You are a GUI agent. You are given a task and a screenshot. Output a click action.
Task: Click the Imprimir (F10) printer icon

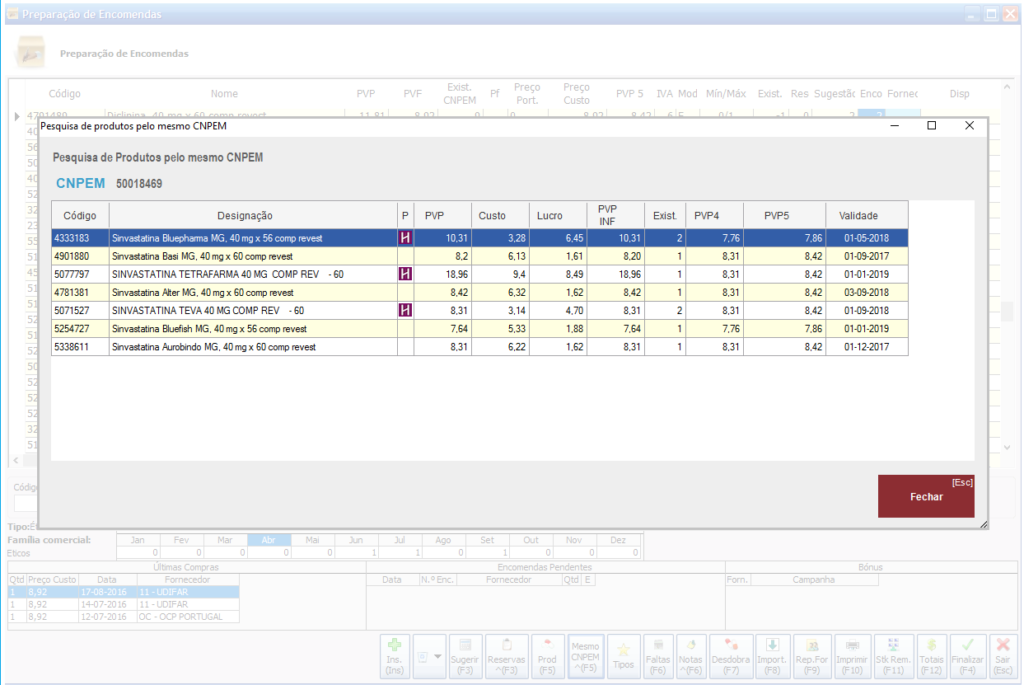point(852,656)
